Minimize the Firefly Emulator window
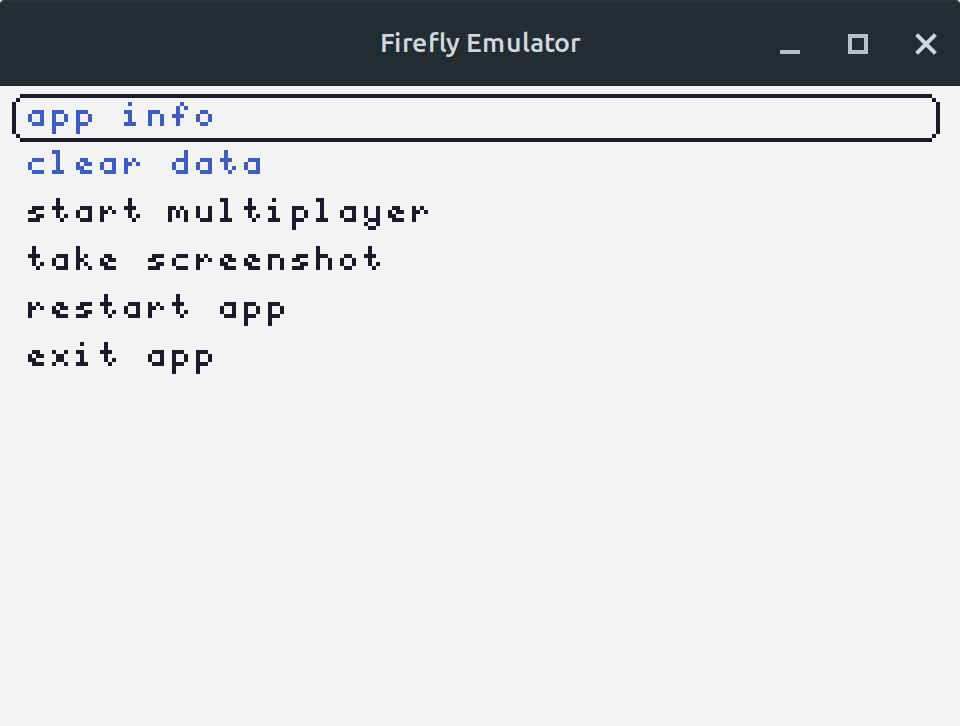Image resolution: width=960 pixels, height=726 pixels. tap(790, 44)
